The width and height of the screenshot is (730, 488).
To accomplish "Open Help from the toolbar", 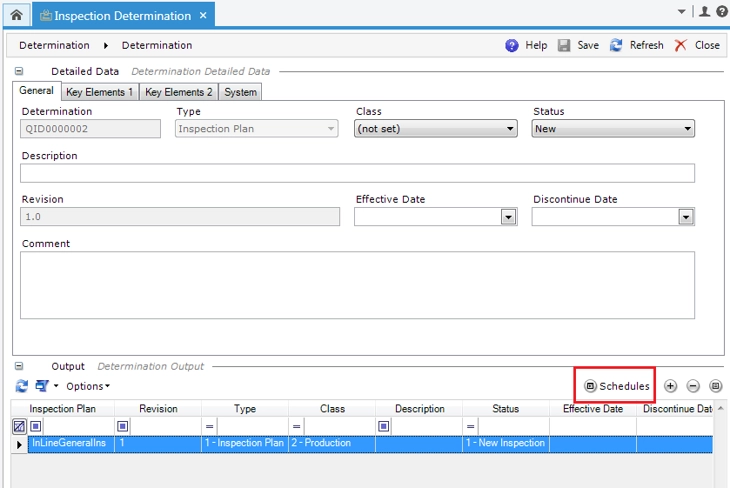I will [526, 45].
